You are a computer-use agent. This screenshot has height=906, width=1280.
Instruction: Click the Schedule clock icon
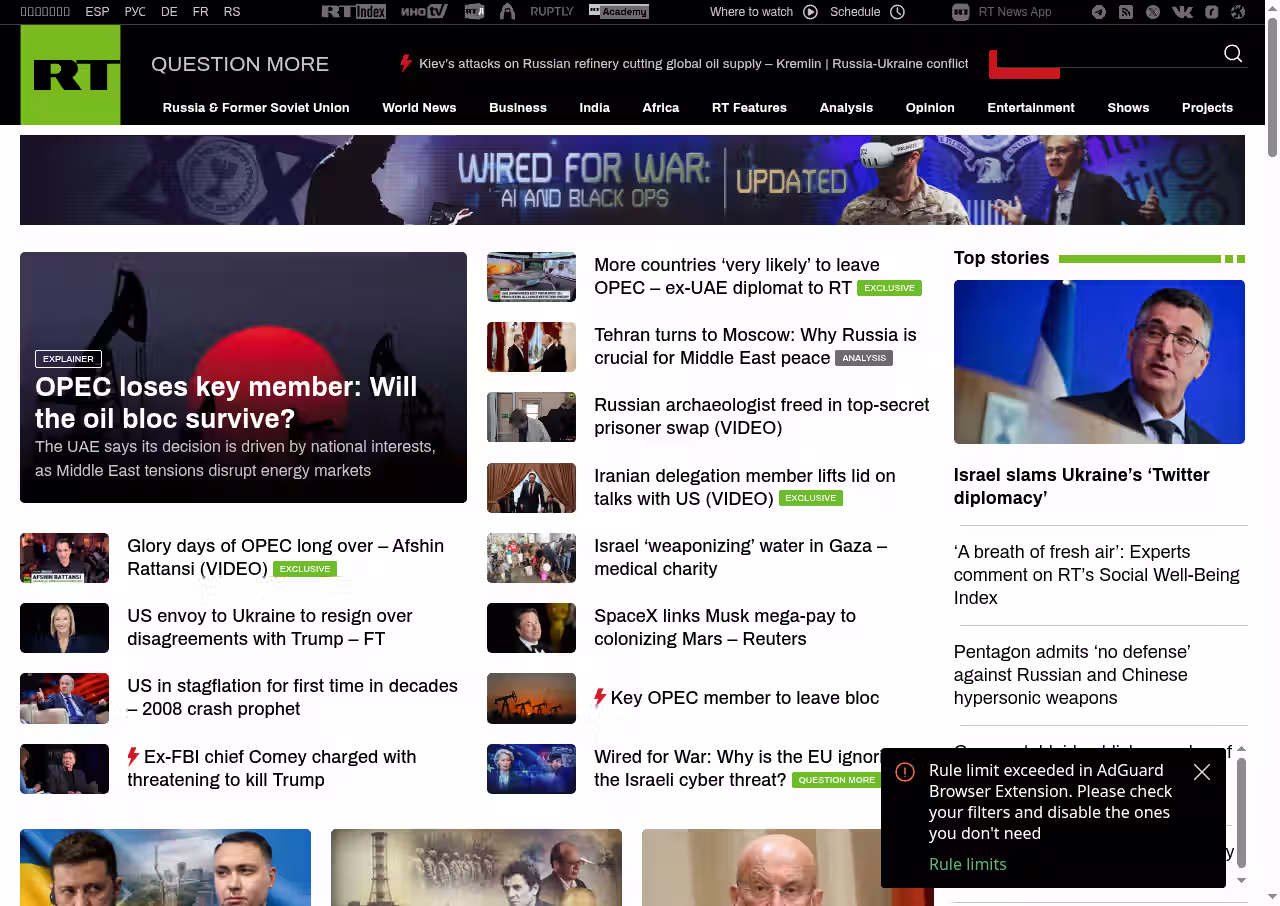pos(897,12)
